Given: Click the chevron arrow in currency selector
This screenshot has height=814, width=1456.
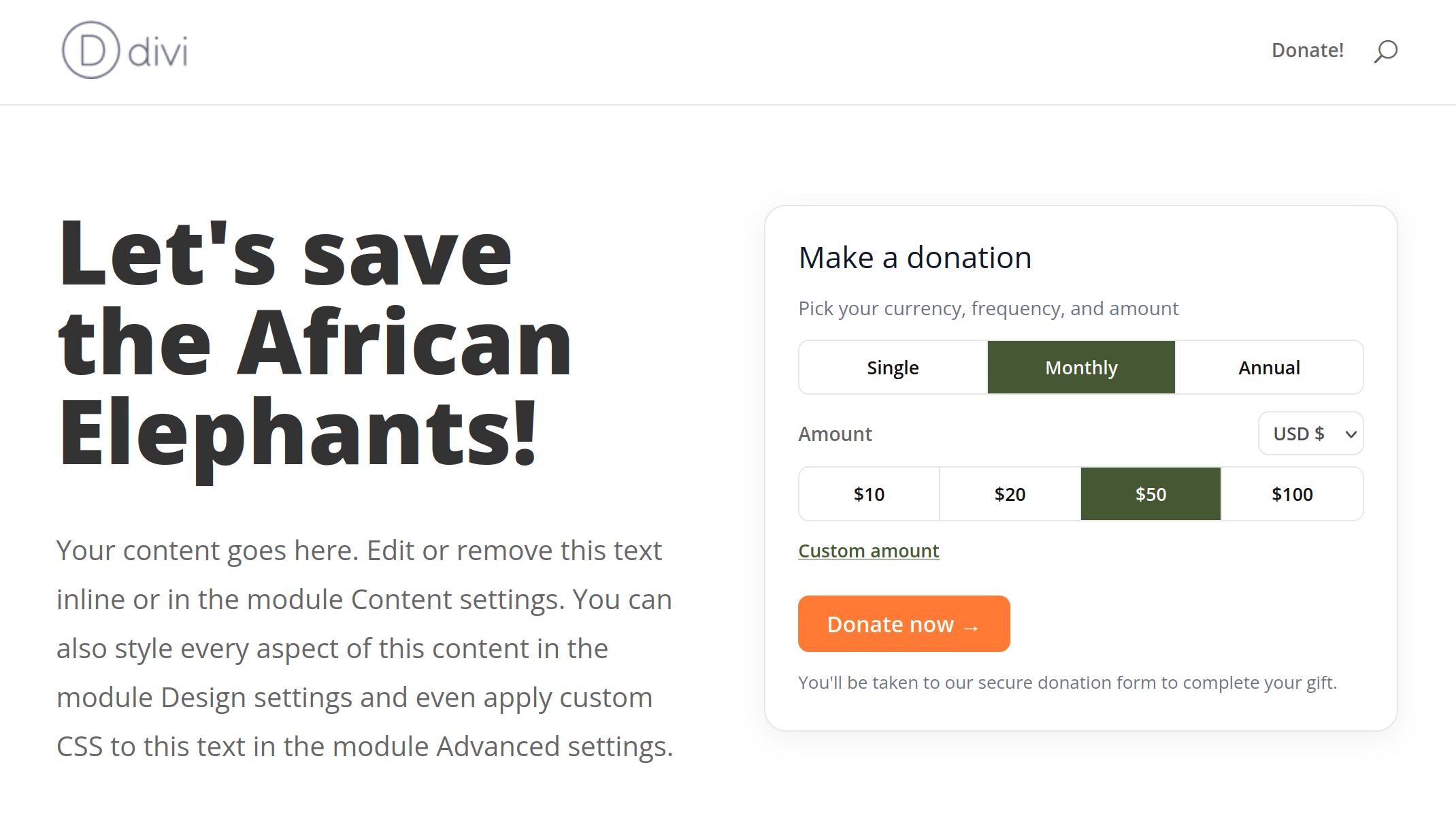Looking at the screenshot, I should coord(1351,434).
